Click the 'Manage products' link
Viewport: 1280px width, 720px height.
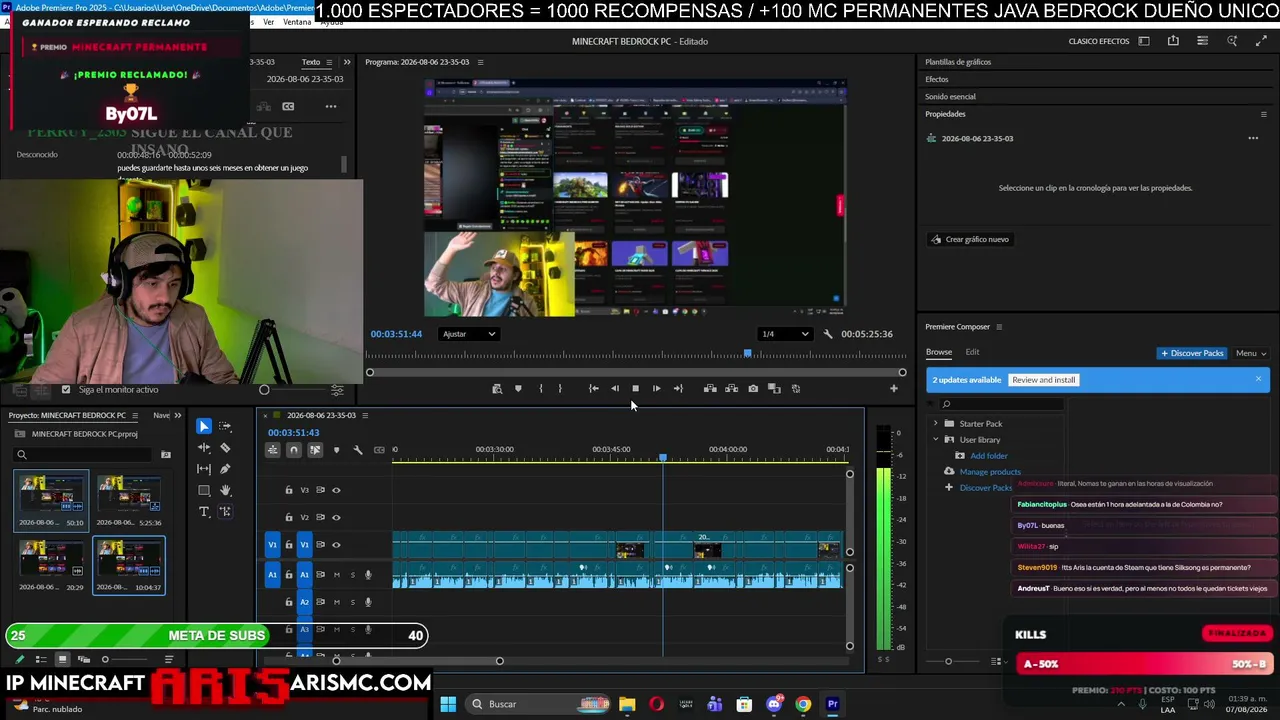point(990,472)
